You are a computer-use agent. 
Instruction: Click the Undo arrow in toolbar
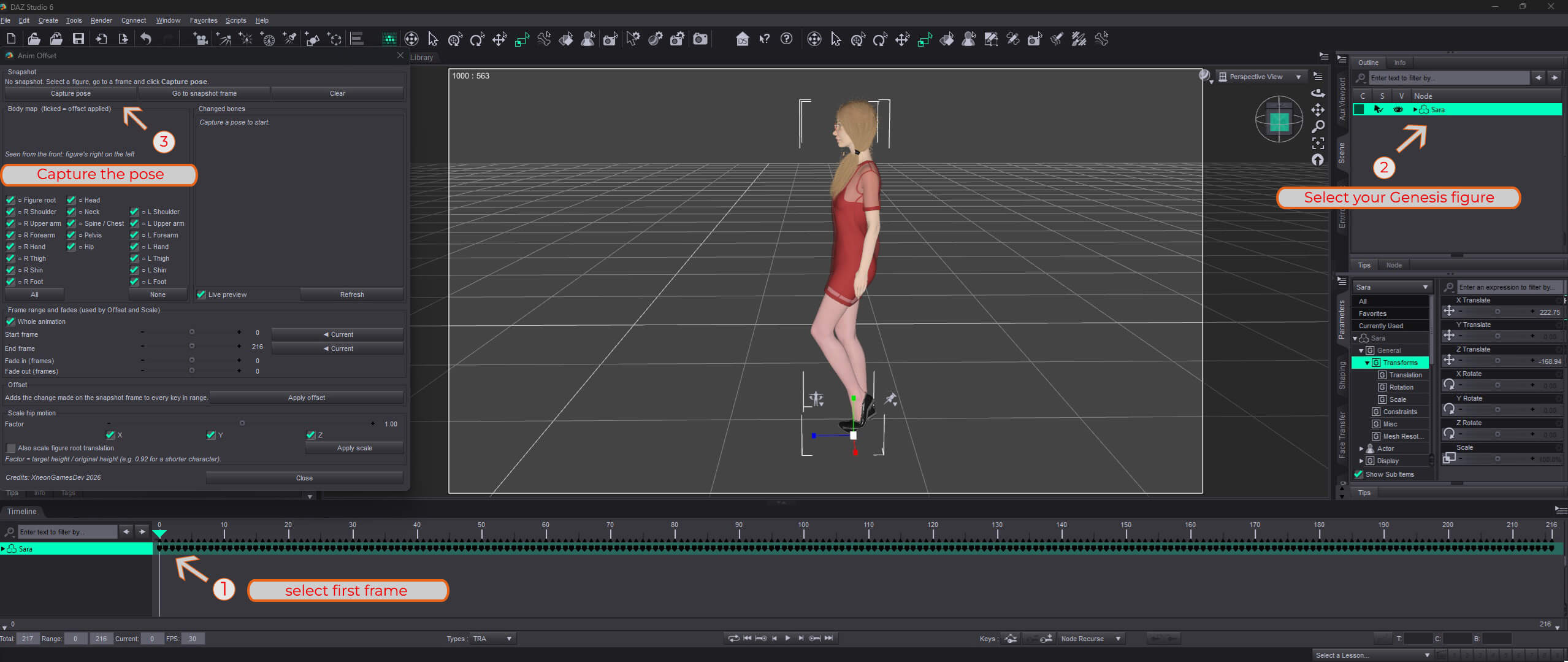[x=145, y=39]
